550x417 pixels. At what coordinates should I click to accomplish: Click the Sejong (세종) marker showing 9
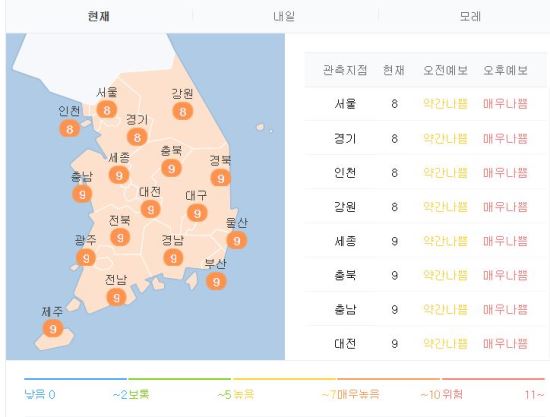coord(119,175)
